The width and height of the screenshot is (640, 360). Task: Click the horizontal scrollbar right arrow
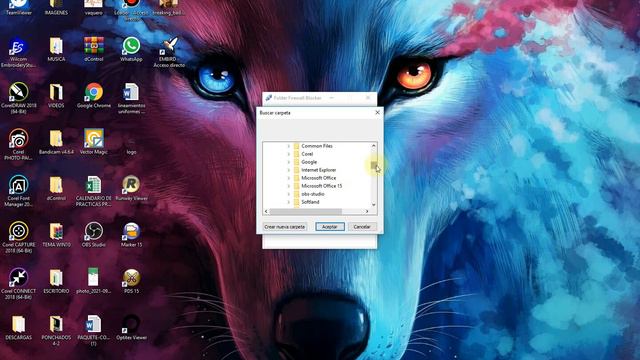coord(367,211)
